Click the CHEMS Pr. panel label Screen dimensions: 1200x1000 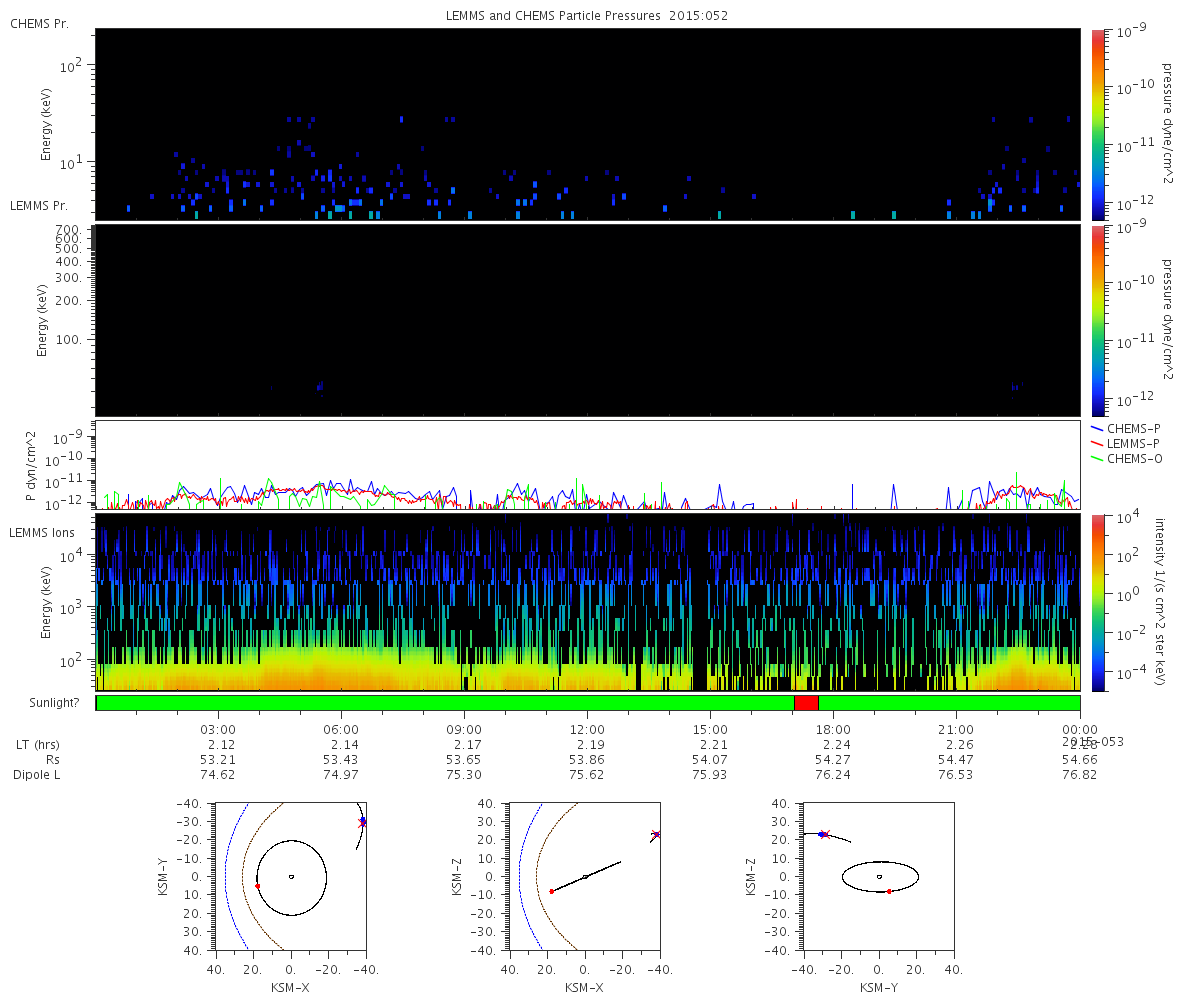(x=39, y=23)
